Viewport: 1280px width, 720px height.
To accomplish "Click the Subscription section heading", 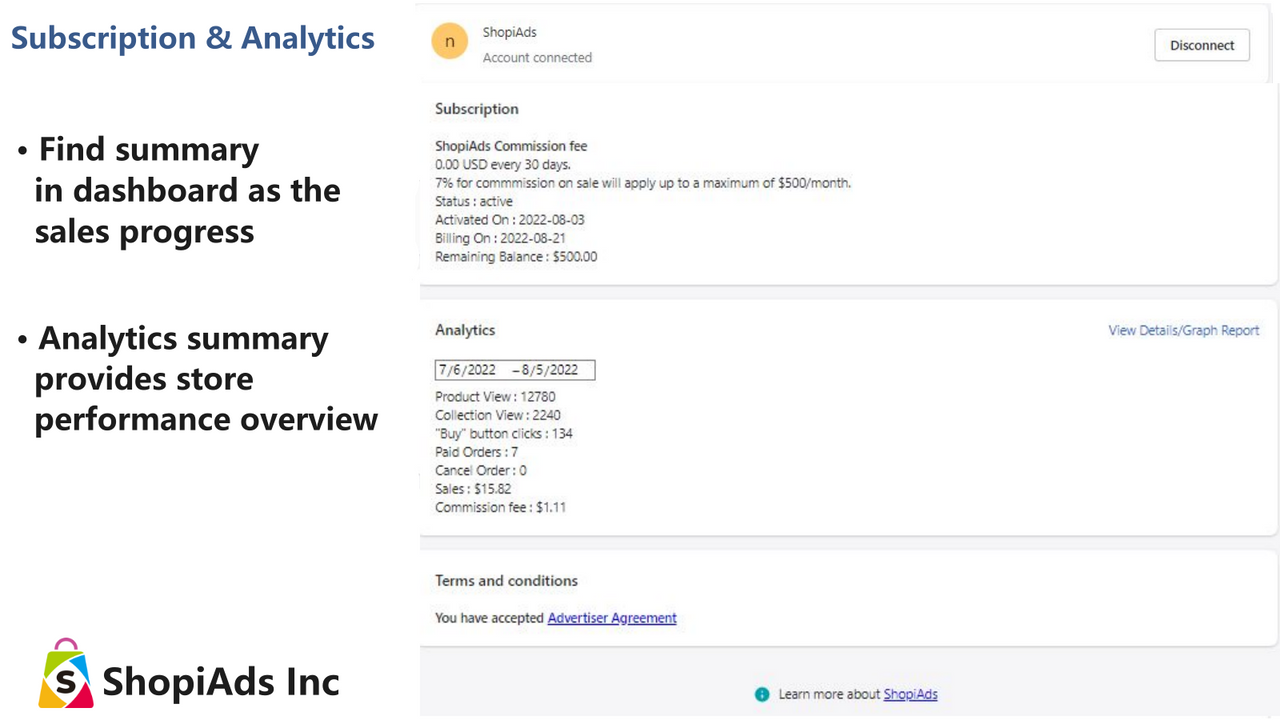I will pos(476,108).
